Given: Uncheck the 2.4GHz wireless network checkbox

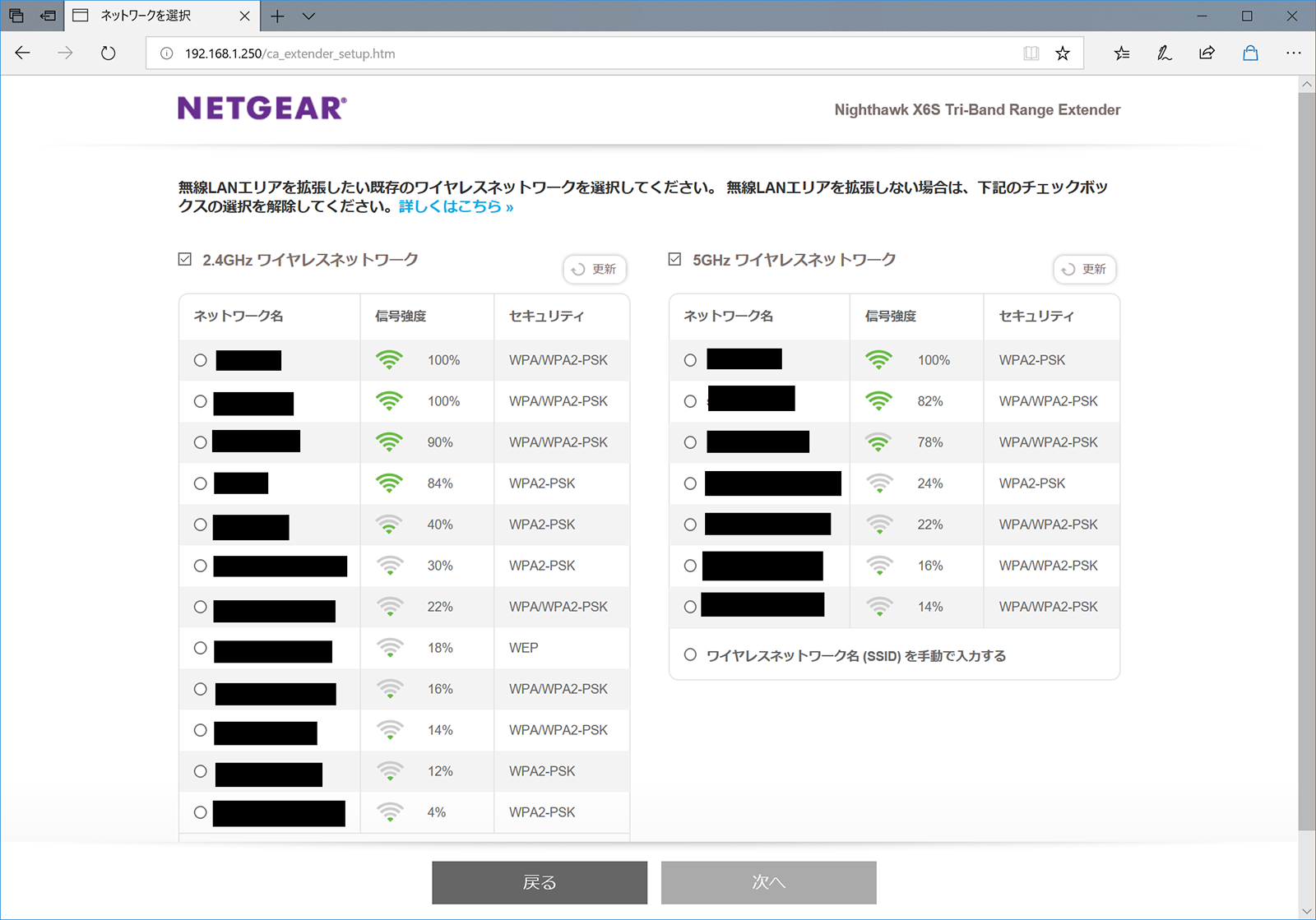Looking at the screenshot, I should click(x=185, y=260).
